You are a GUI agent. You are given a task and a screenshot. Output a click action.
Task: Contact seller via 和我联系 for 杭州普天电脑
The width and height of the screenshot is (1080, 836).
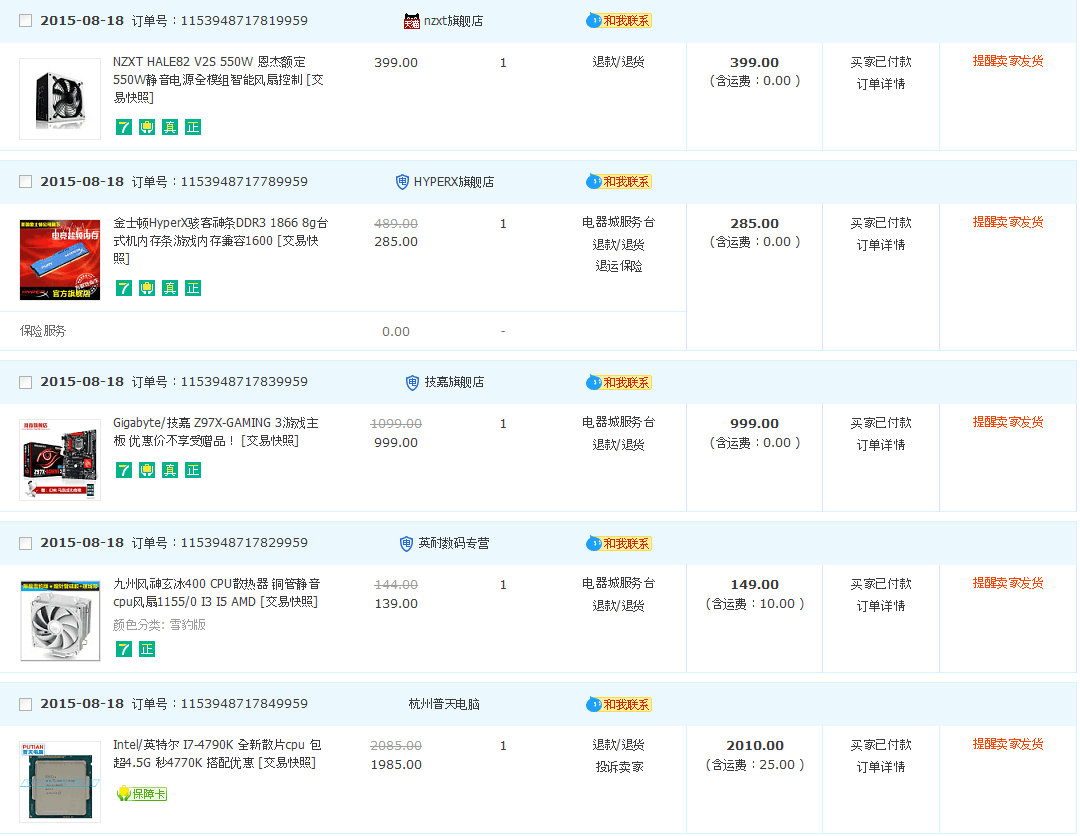[619, 704]
